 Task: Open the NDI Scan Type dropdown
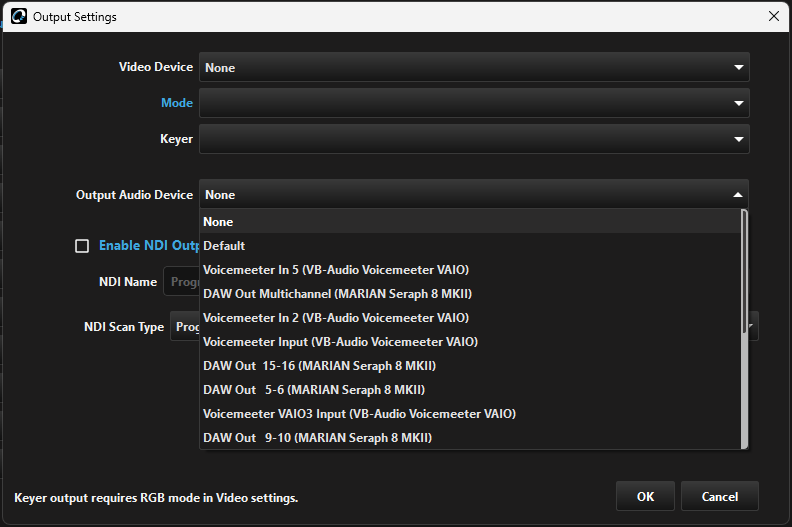tap(185, 327)
